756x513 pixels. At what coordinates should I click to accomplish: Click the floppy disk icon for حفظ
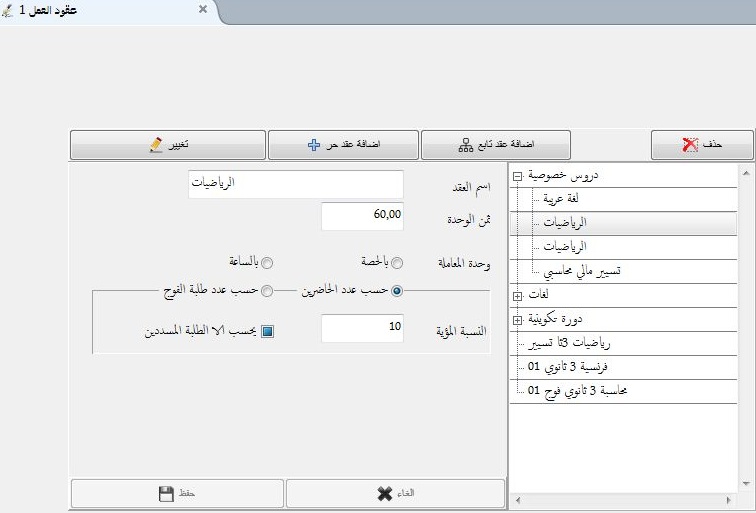(x=166, y=494)
